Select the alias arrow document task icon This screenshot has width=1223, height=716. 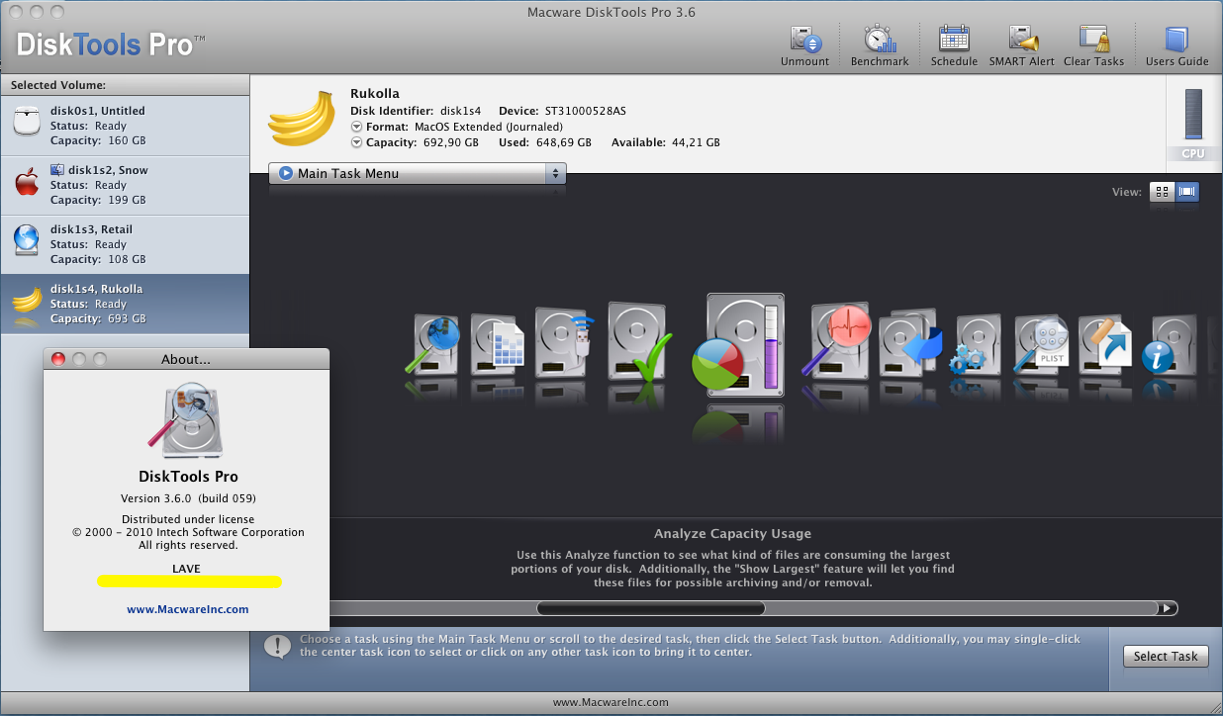click(1104, 343)
